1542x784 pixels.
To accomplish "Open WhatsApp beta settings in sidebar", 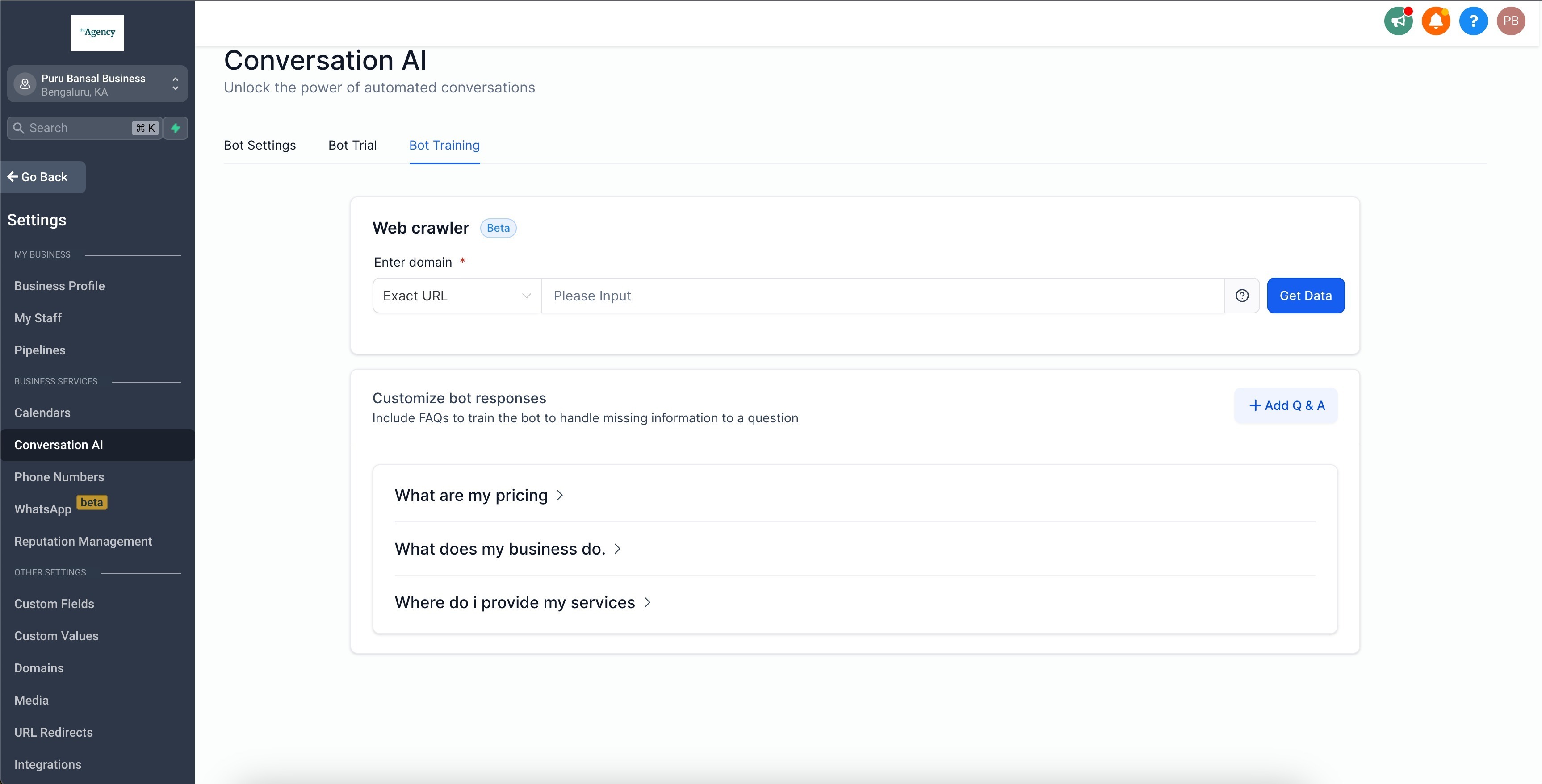I will pos(42,509).
